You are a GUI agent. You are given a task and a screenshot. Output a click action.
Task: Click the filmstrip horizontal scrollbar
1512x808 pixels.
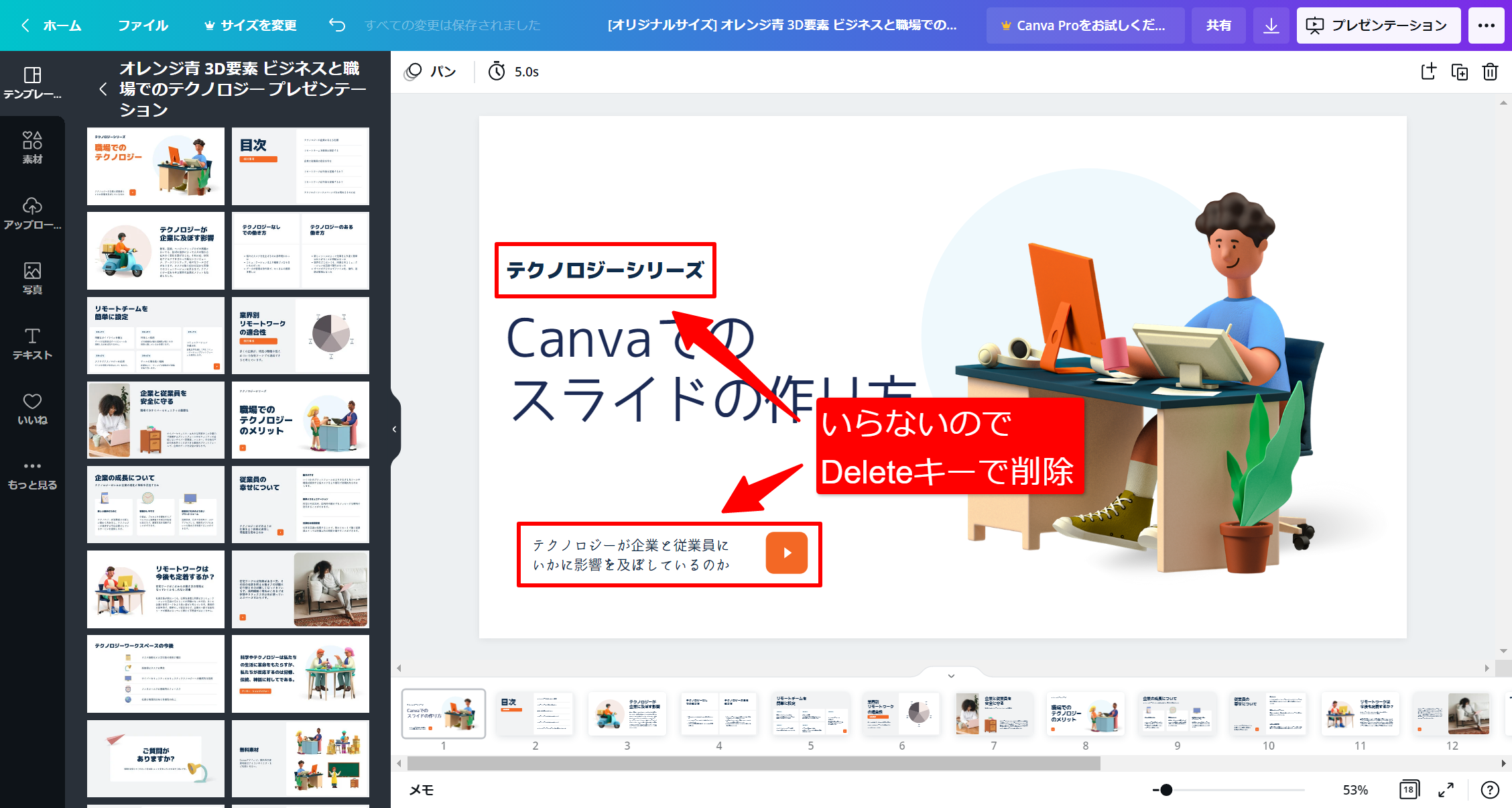point(754,763)
